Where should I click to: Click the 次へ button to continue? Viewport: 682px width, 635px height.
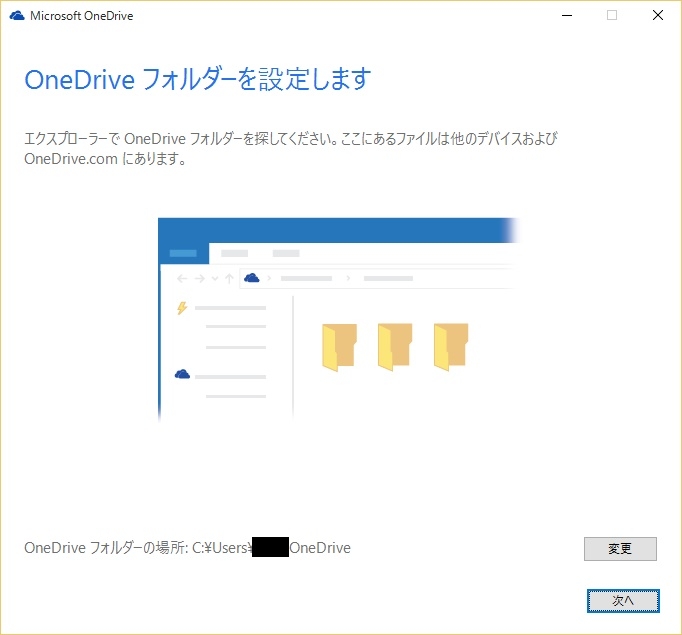pos(623,601)
